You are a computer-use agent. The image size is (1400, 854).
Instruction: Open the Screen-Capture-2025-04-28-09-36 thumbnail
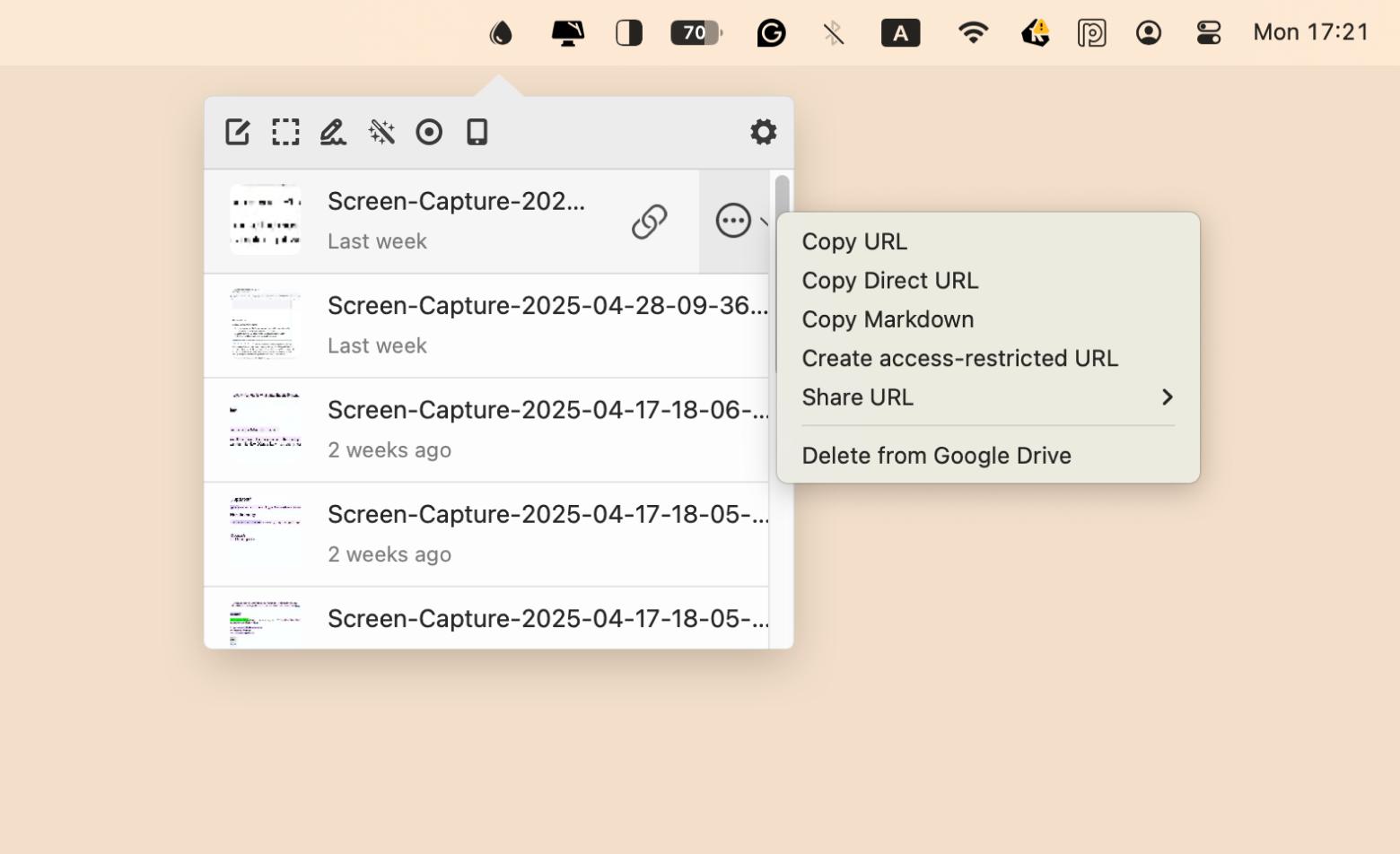(x=265, y=325)
